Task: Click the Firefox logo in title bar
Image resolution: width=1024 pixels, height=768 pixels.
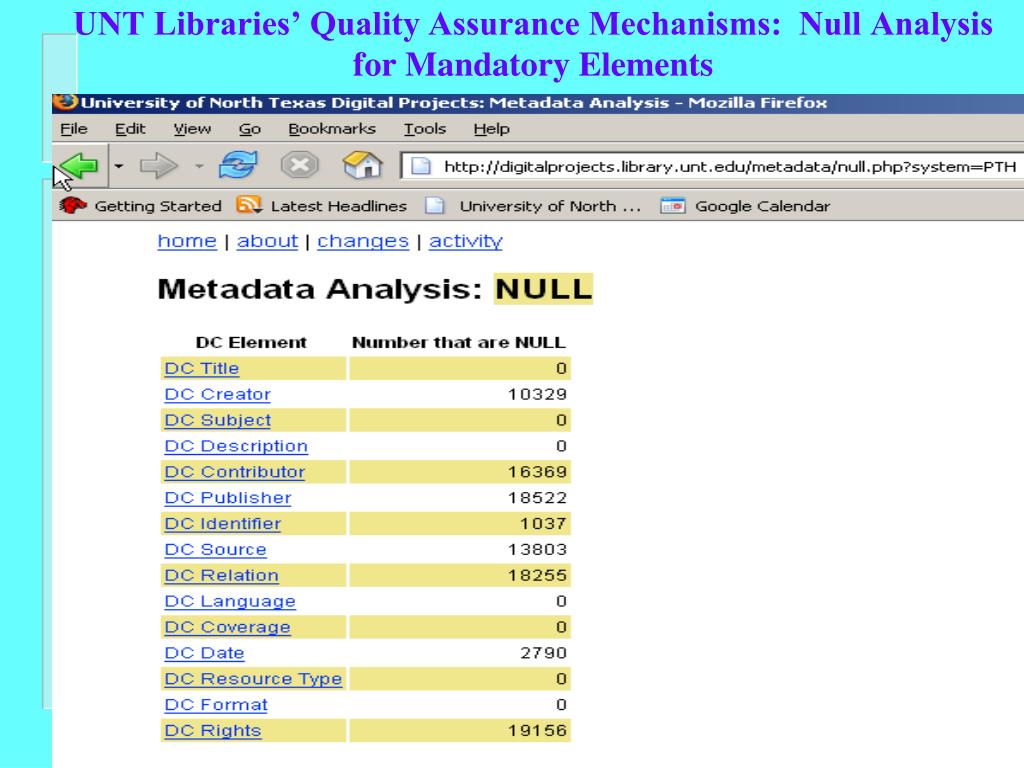Action: [65, 103]
